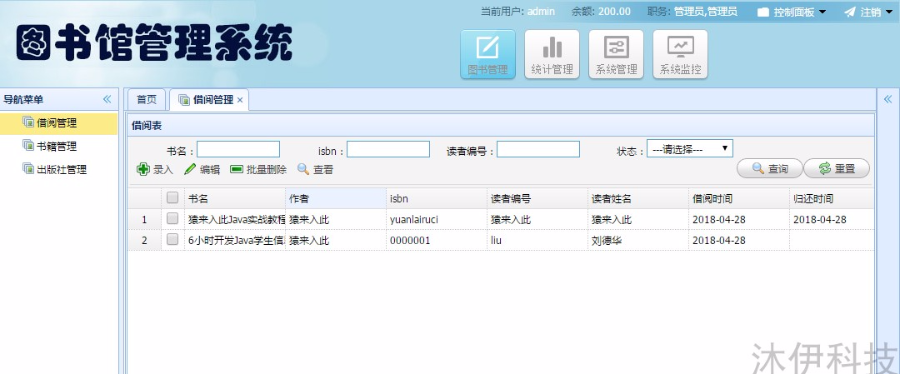Sort by the 读者姓名 column header
This screenshot has height=374, width=900.
tap(639, 198)
